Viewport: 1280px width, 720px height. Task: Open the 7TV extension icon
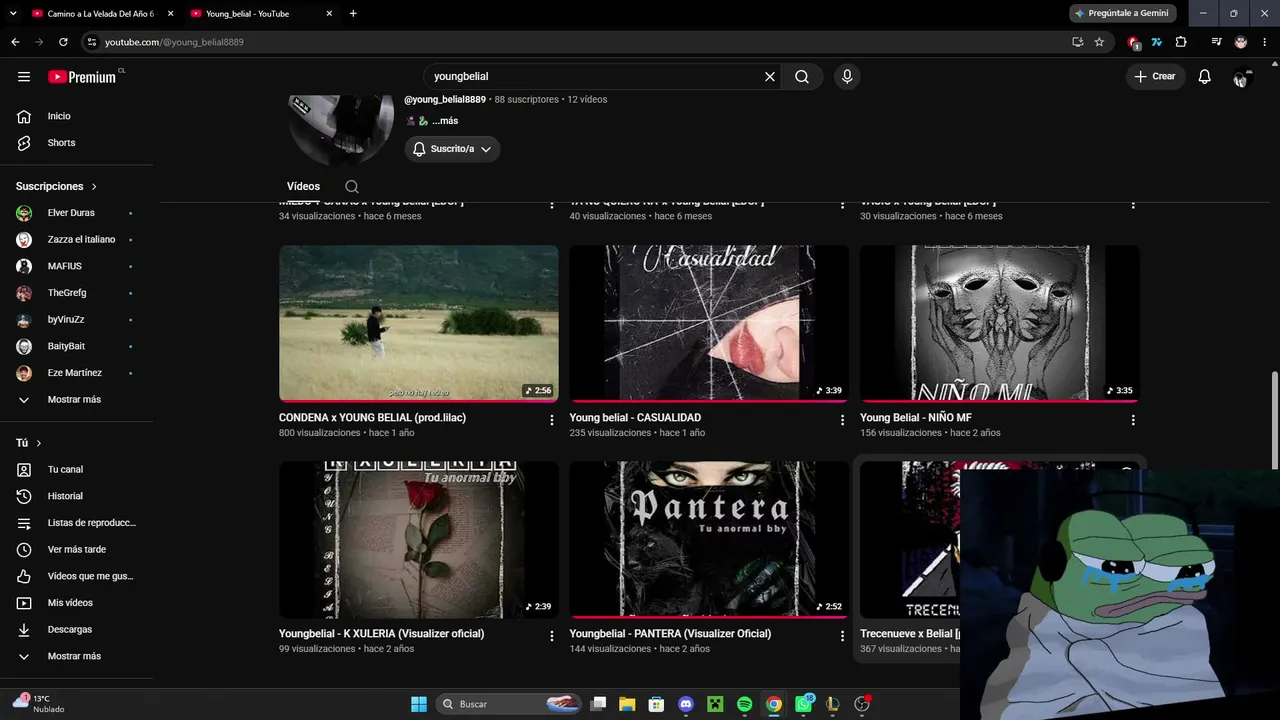pyautogui.click(x=1157, y=42)
